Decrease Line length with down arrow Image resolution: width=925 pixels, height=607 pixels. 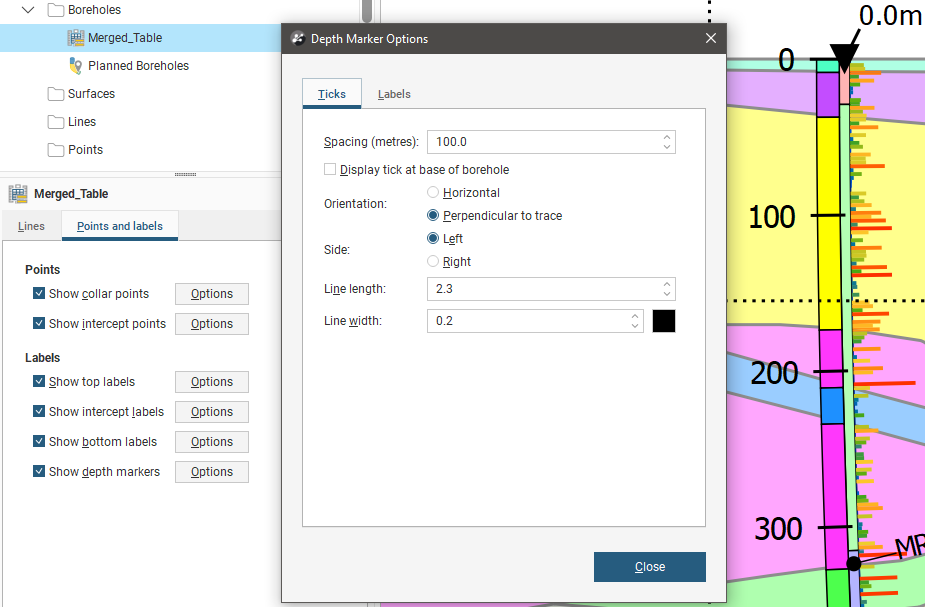coord(667,294)
